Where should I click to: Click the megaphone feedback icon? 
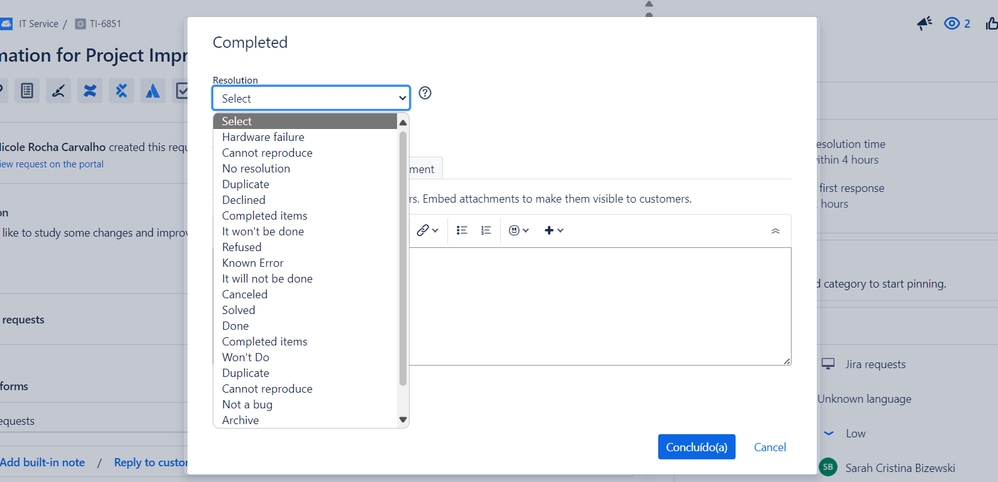tap(924, 24)
